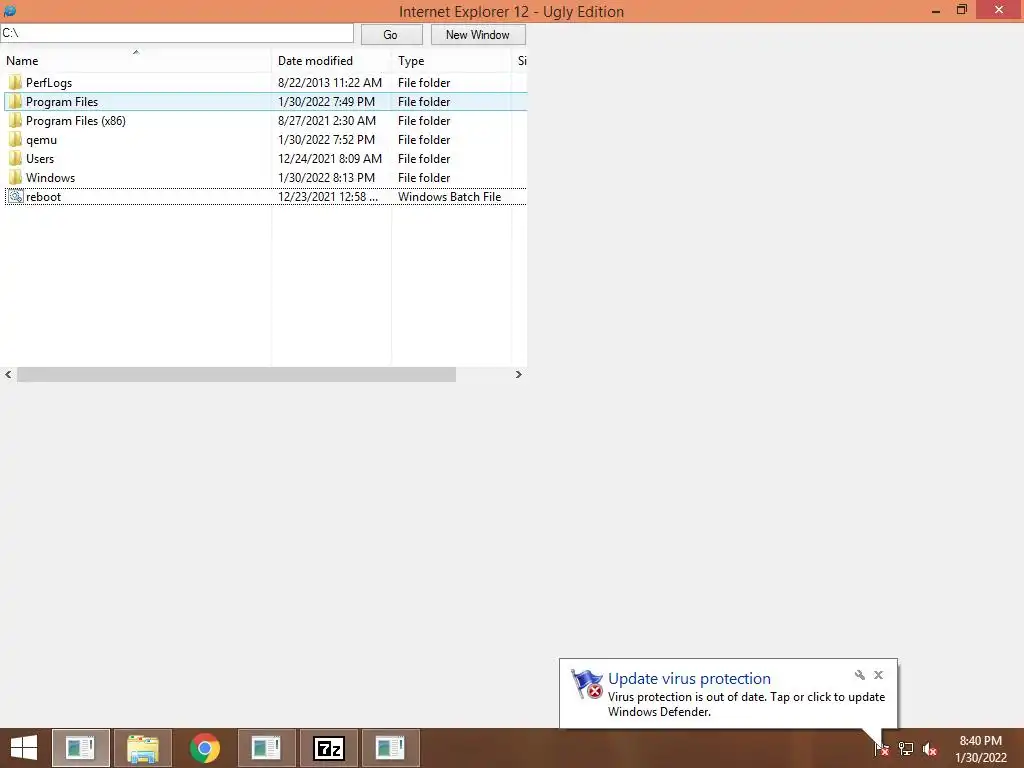
Task: Open File Explorer from the taskbar
Action: click(143, 748)
